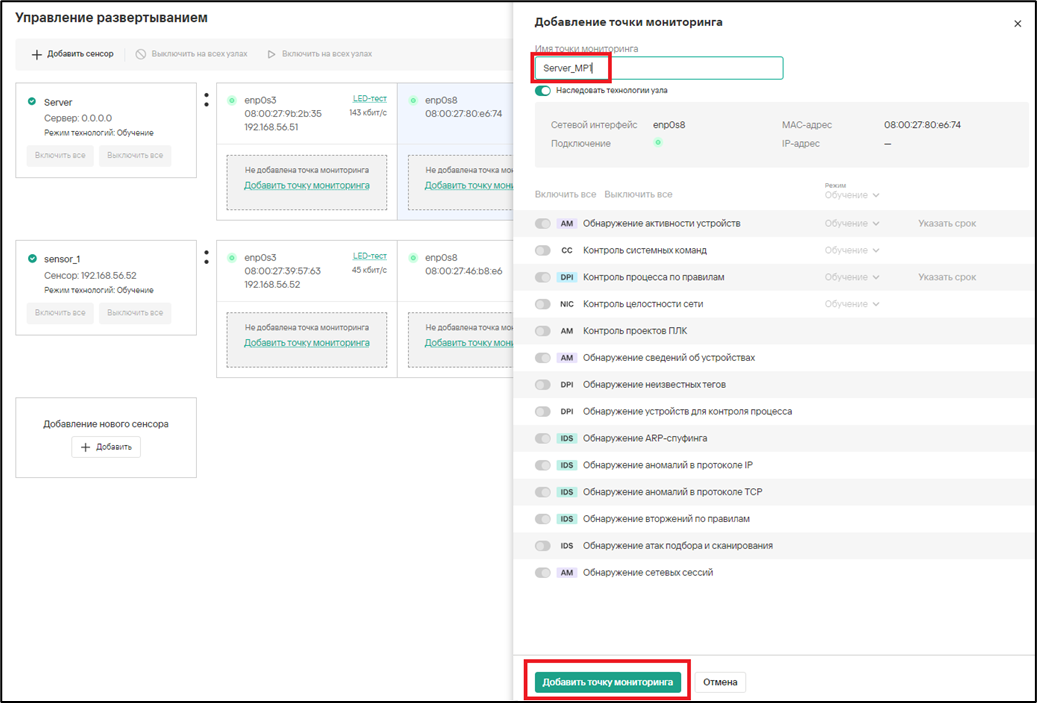
Task: Click Включить все on sensor_1 card
Action: click(60, 313)
